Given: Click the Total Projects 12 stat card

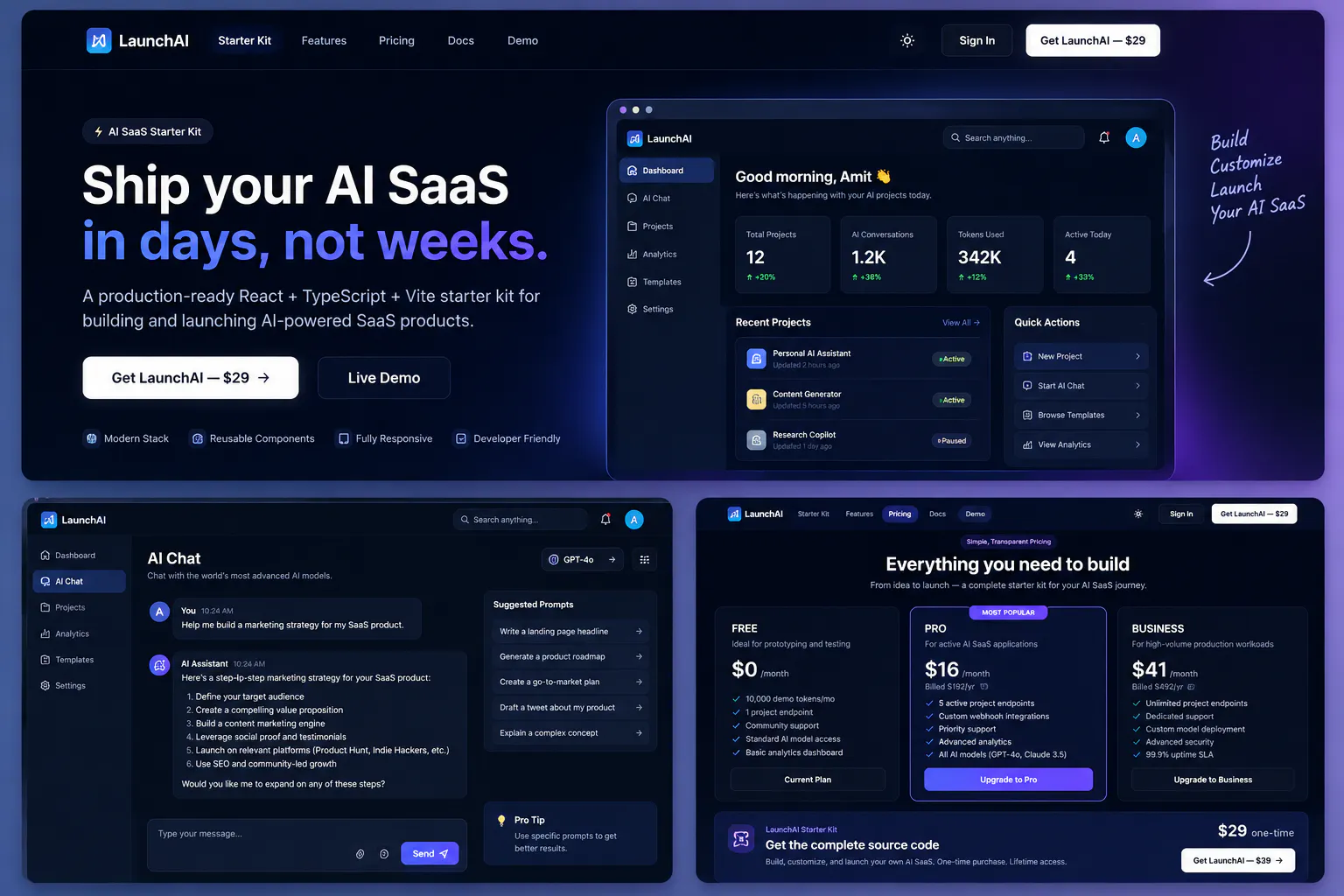Looking at the screenshot, I should coord(783,255).
